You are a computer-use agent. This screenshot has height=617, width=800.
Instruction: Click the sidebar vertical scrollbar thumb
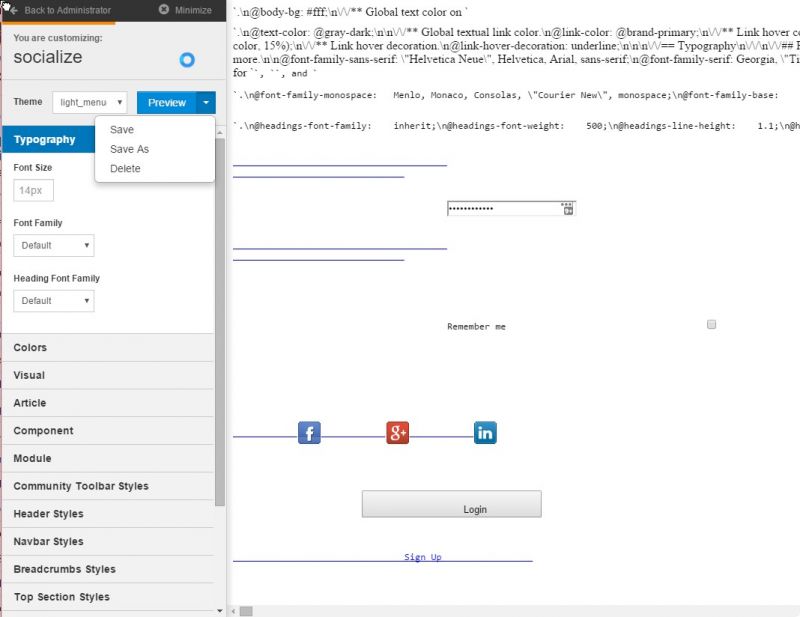[220, 322]
